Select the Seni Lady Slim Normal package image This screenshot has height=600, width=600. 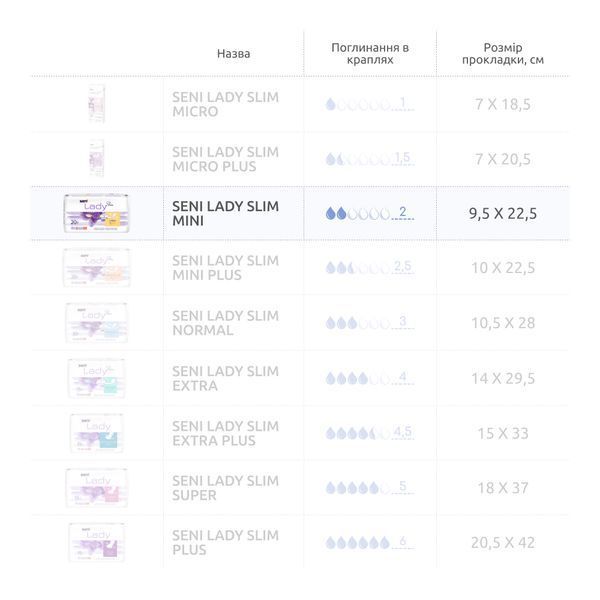(96, 323)
